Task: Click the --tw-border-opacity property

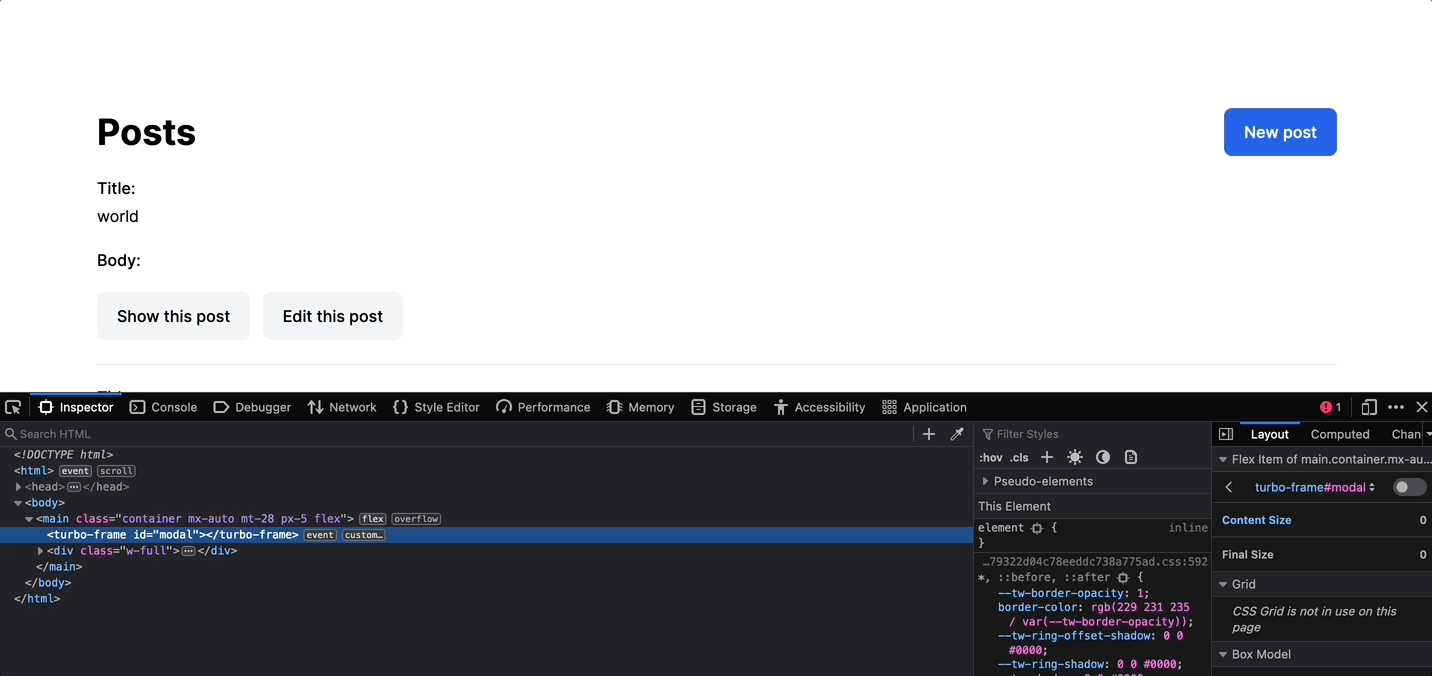Action: click(x=1058, y=593)
